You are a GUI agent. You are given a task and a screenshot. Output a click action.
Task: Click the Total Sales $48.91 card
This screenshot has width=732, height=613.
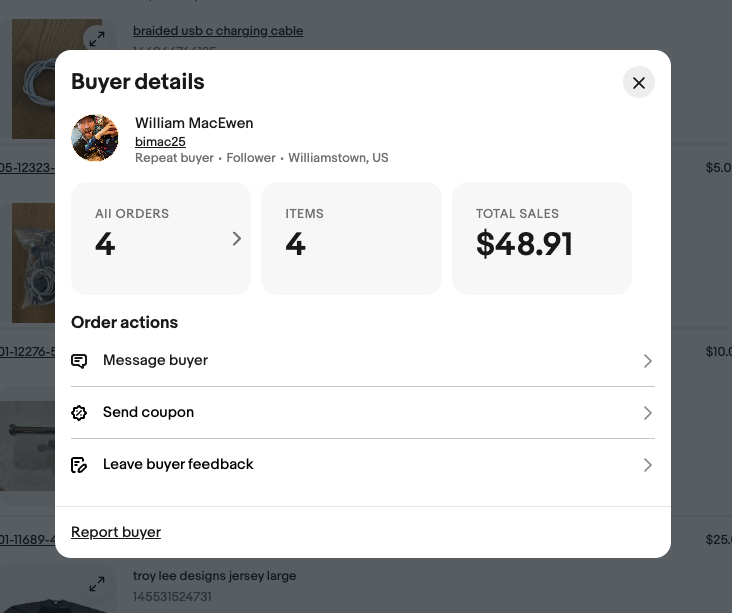coord(541,238)
